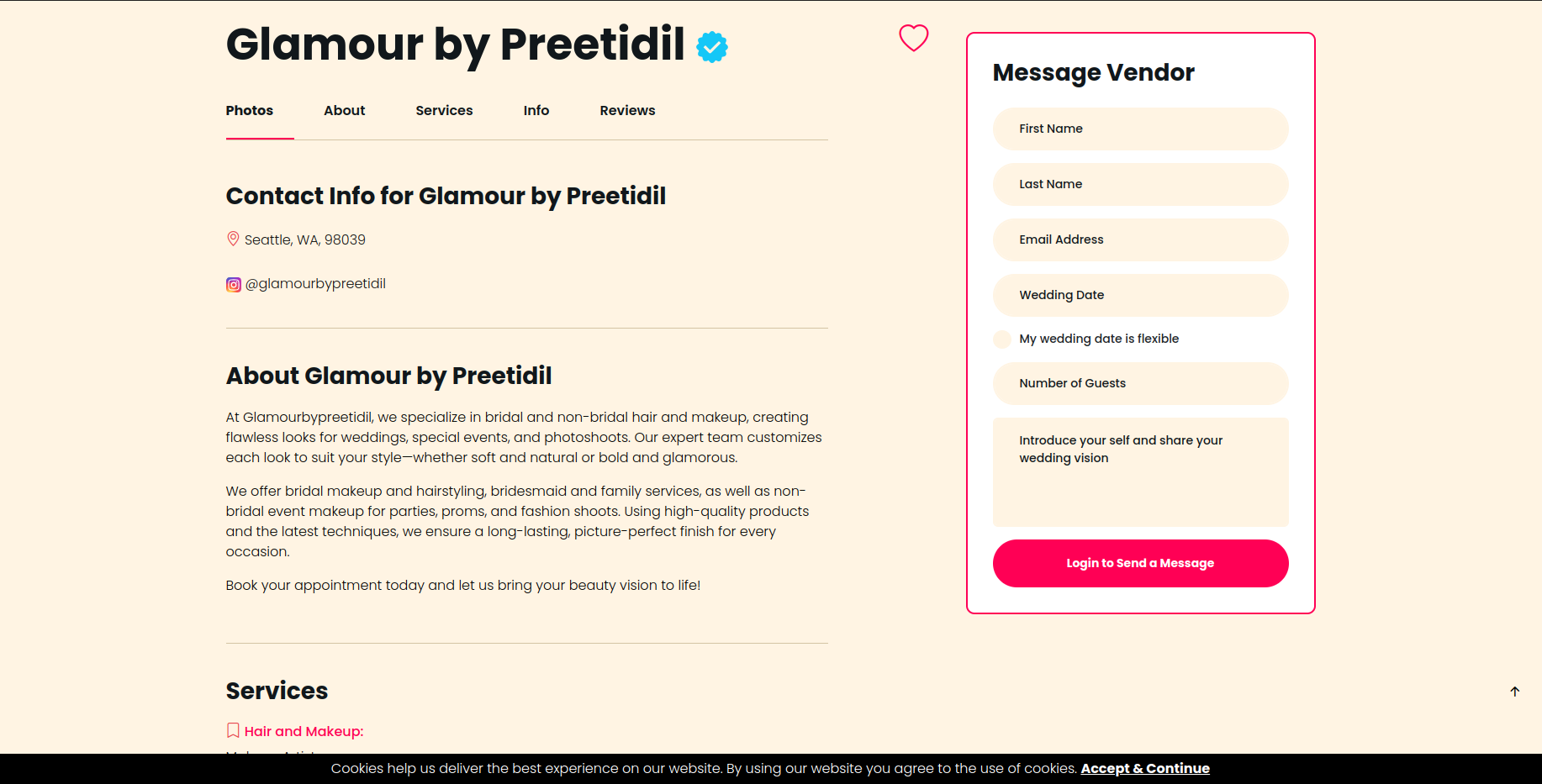Image resolution: width=1542 pixels, height=784 pixels.
Task: Open @glamourbypreetidil Instagram link
Action: (315, 284)
